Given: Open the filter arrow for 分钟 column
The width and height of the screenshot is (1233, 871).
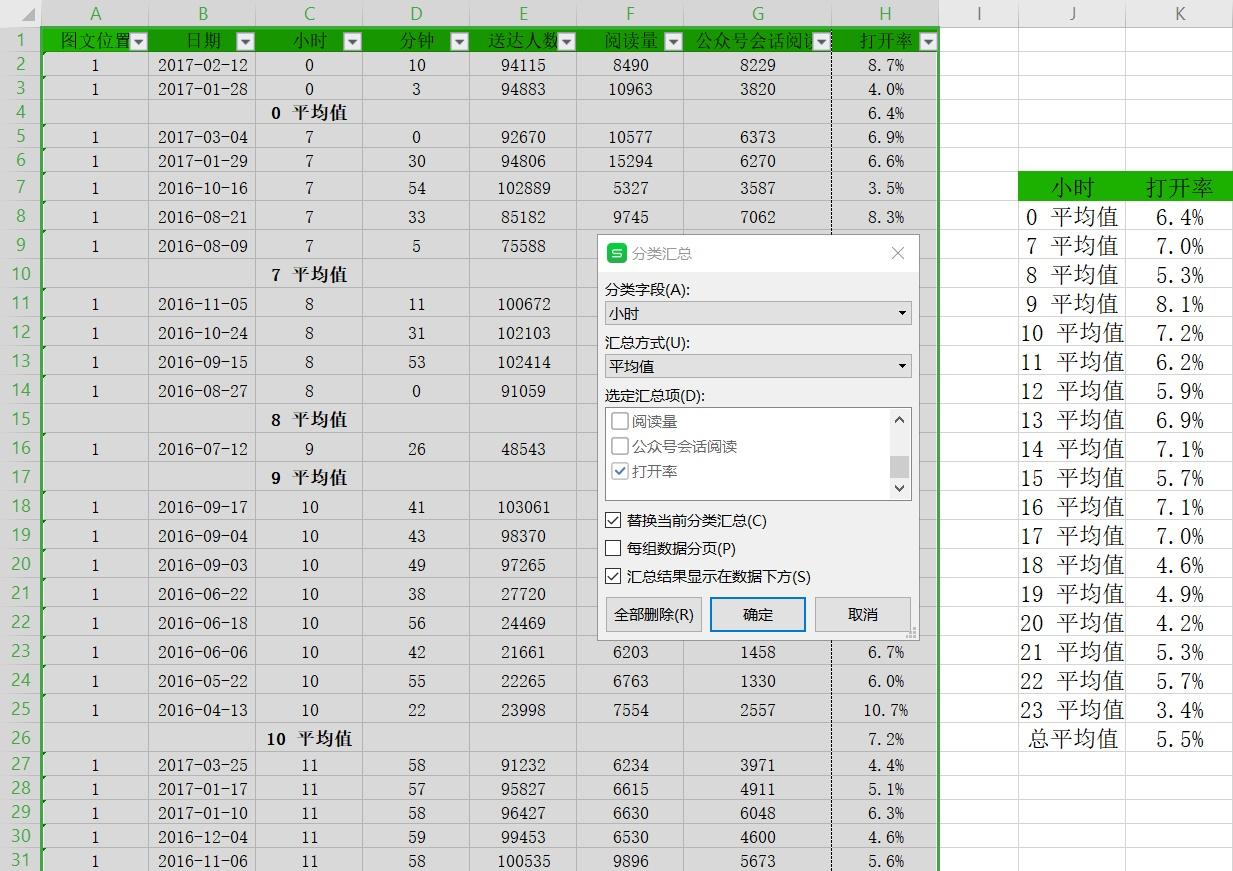Looking at the screenshot, I should [x=459, y=41].
